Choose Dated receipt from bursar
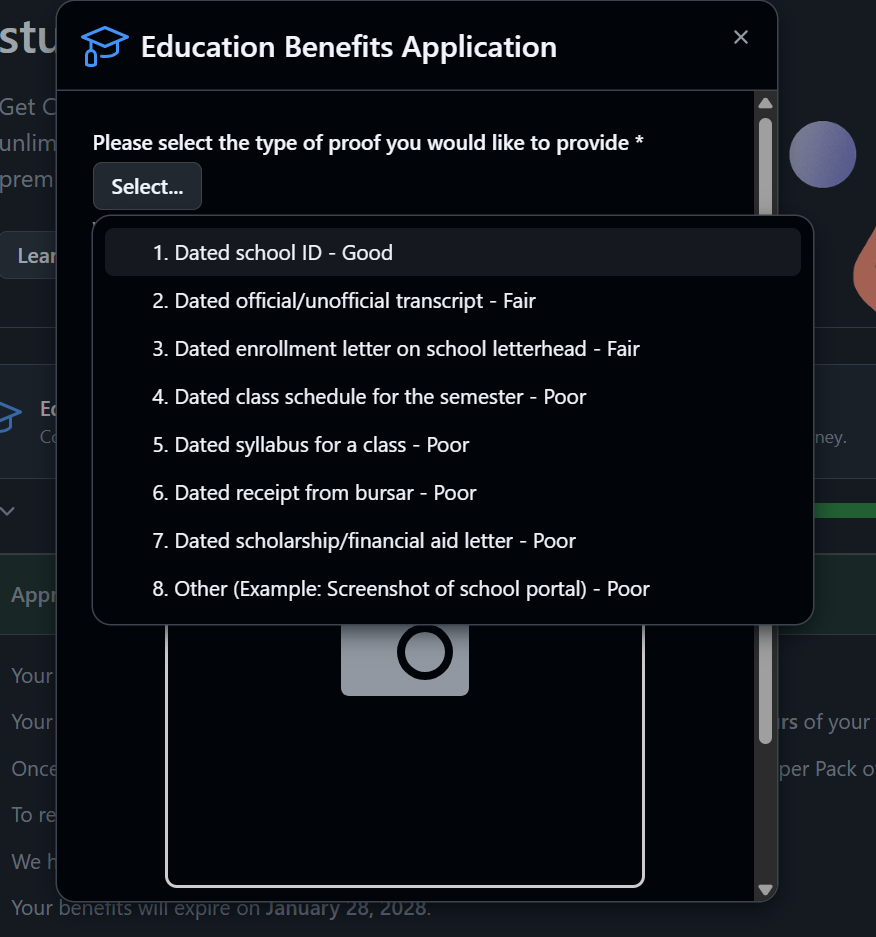876x937 pixels. coord(452,492)
